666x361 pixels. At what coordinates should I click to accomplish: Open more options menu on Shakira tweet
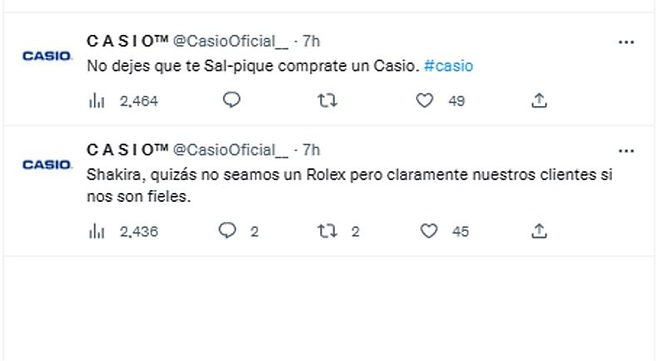(626, 151)
